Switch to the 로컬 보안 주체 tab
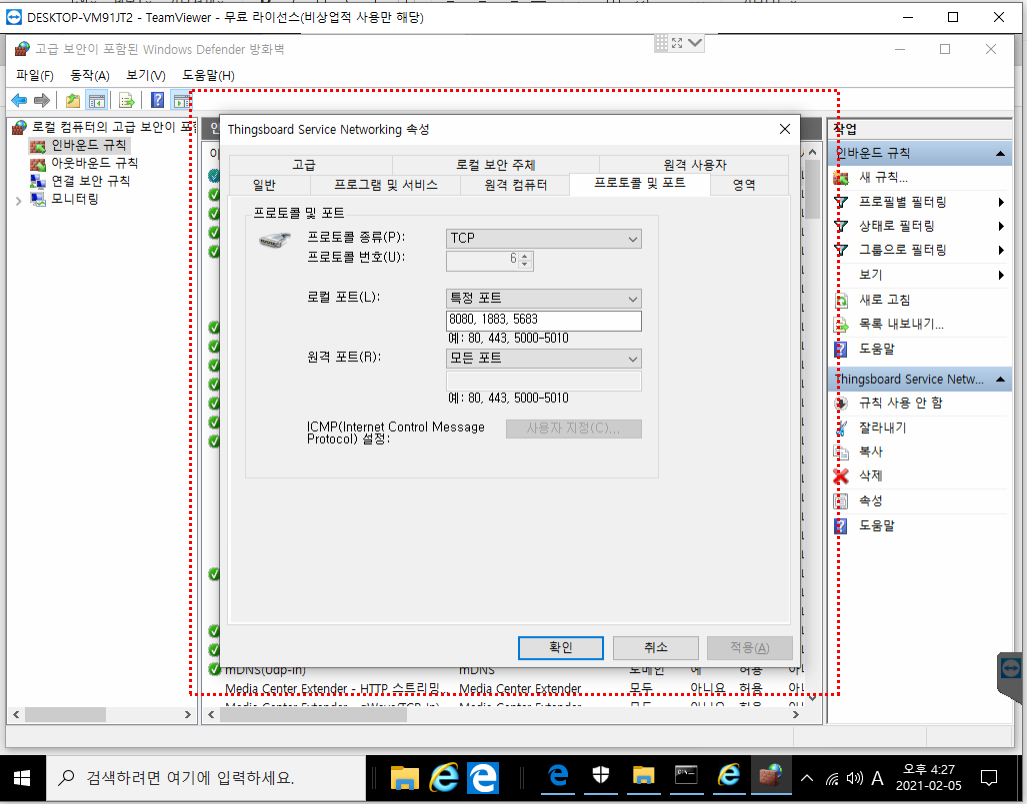 tap(495, 165)
